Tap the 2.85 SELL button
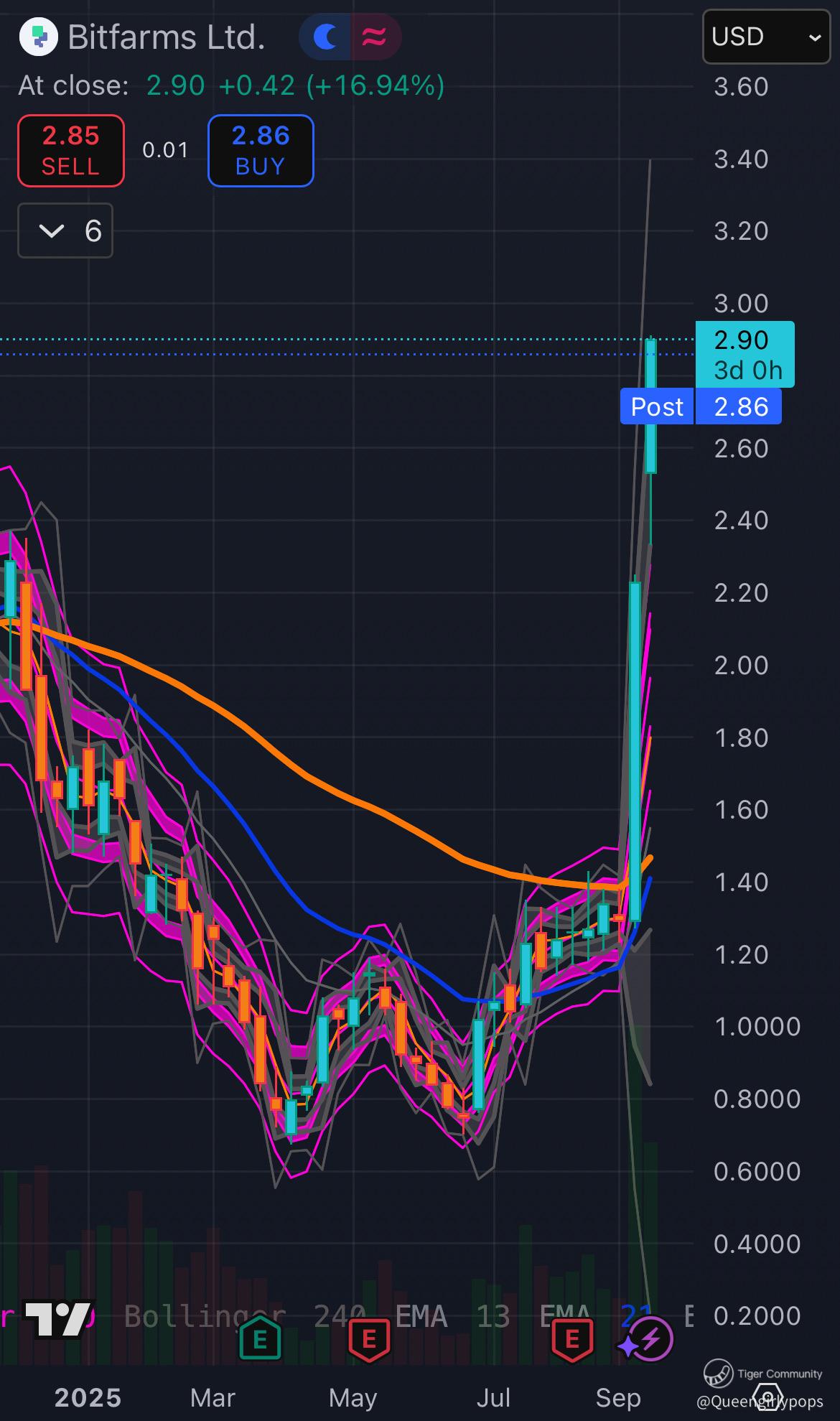 (x=71, y=151)
